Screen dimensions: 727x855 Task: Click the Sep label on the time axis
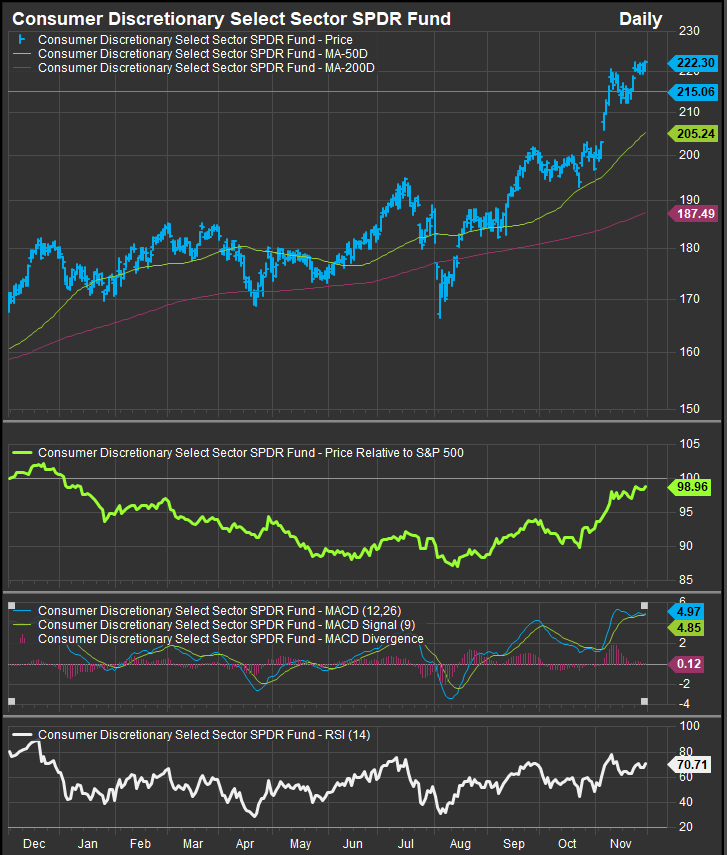point(513,844)
